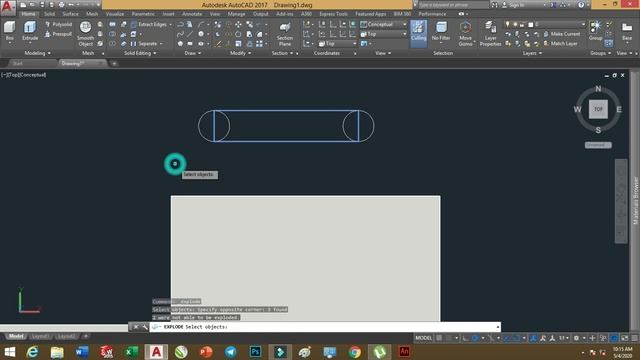Open Layer Properties manager
This screenshot has width=640, height=360.
[490, 33]
